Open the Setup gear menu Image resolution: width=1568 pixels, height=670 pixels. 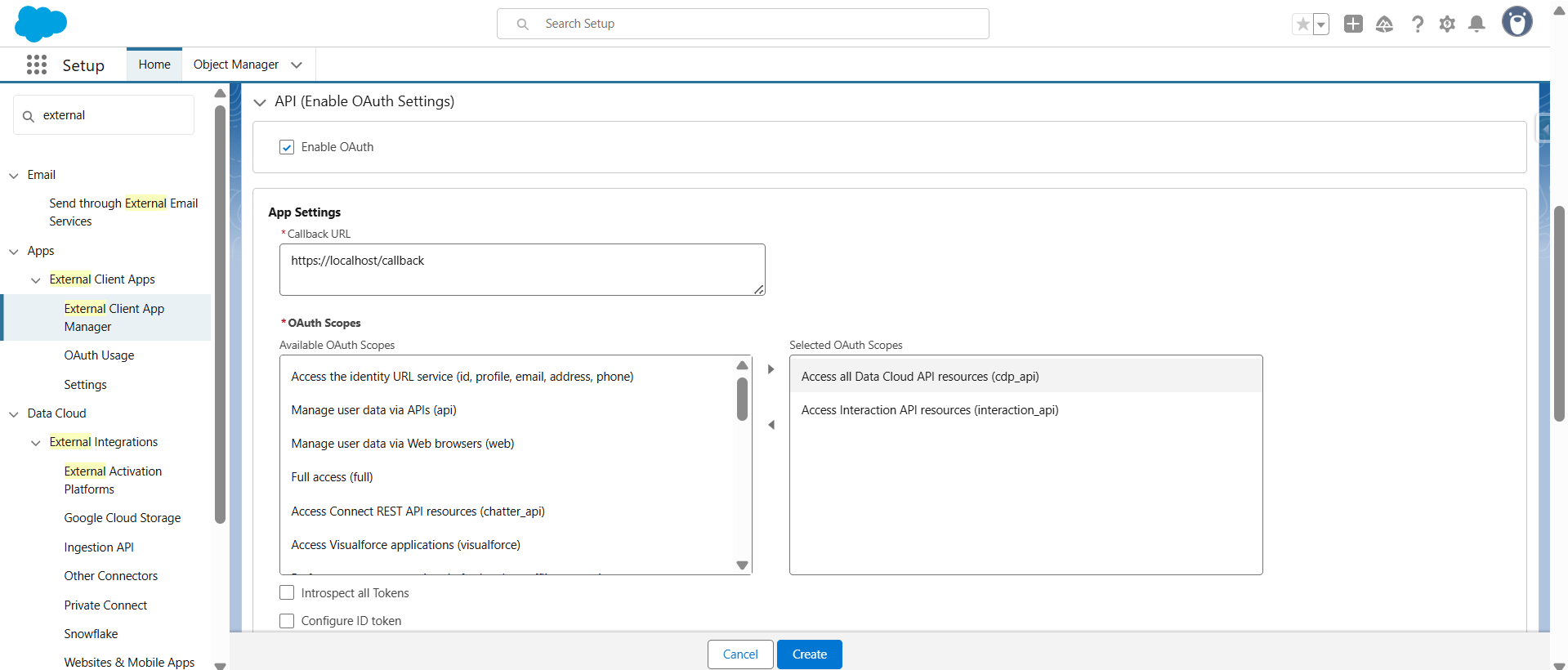click(1447, 25)
